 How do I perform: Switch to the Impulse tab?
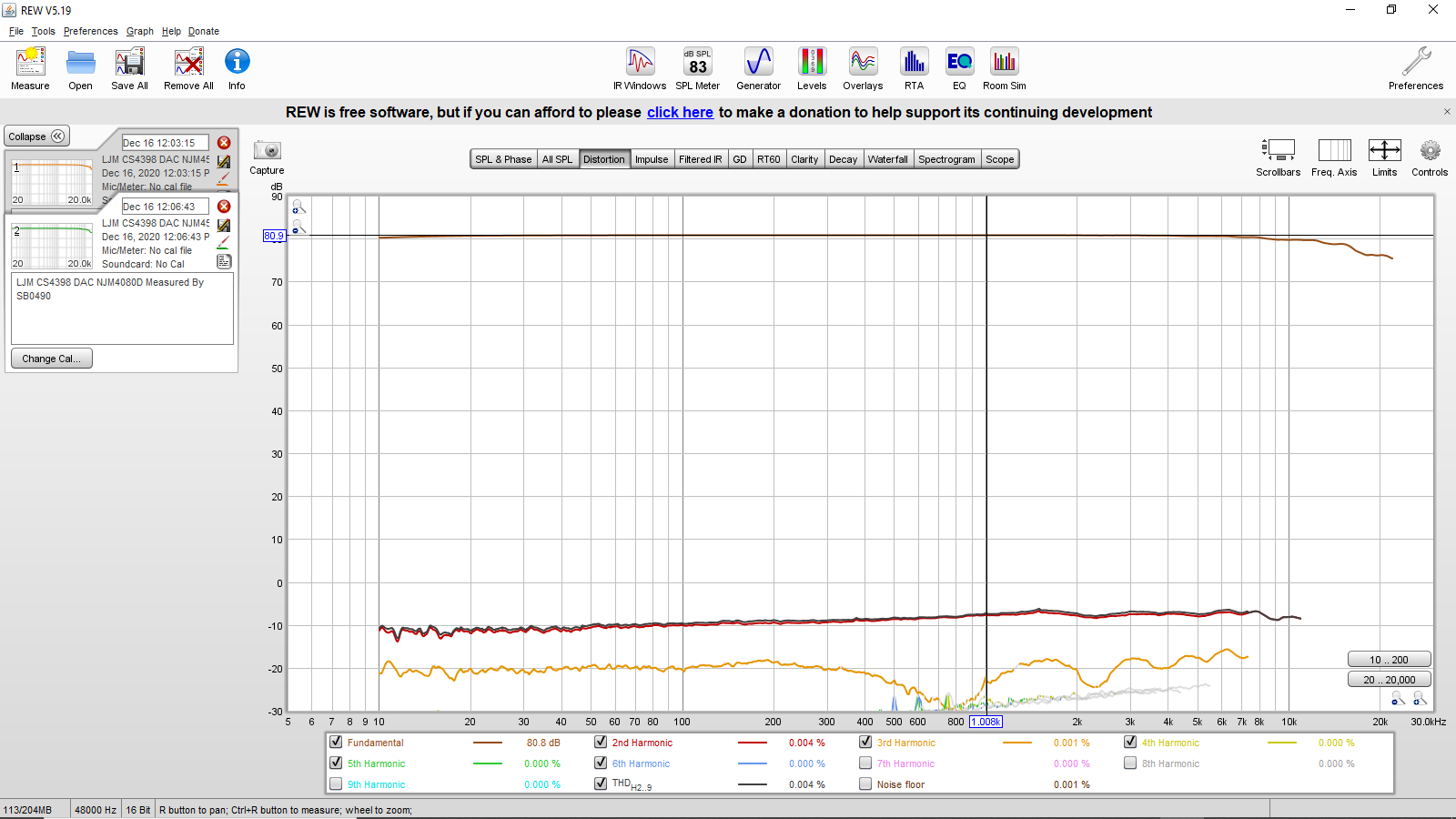coord(652,159)
